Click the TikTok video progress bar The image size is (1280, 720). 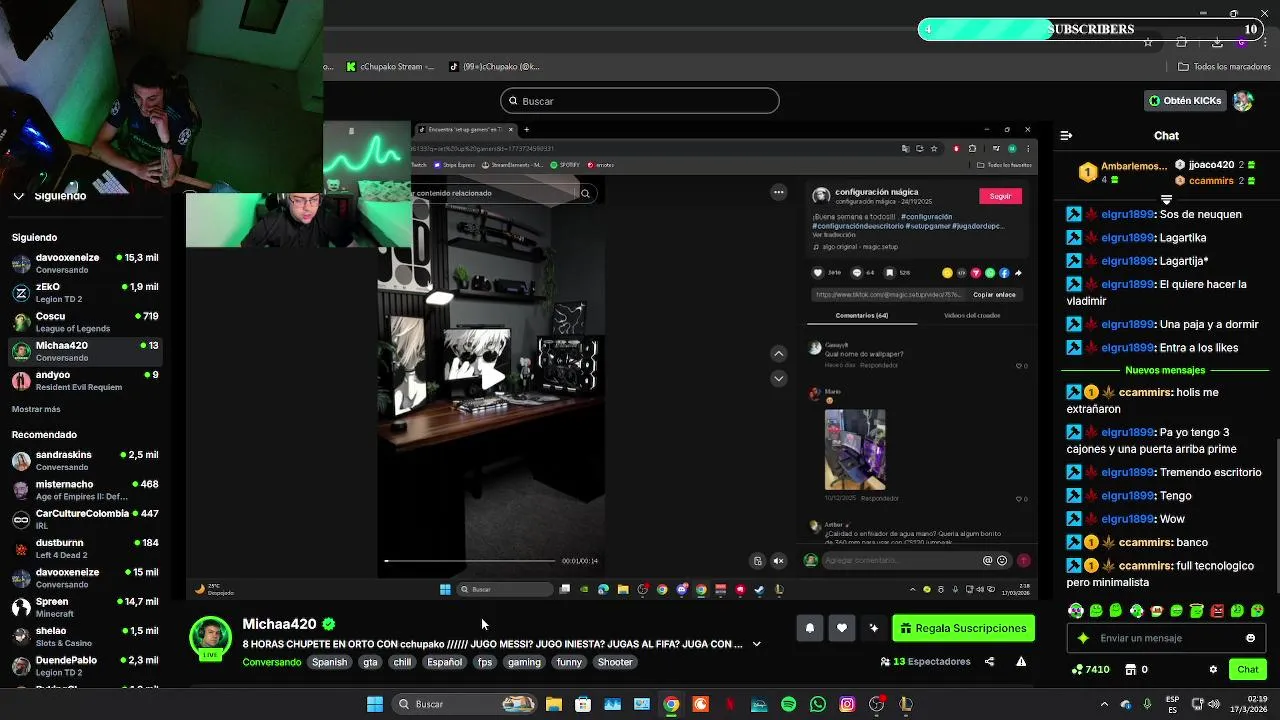click(469, 561)
